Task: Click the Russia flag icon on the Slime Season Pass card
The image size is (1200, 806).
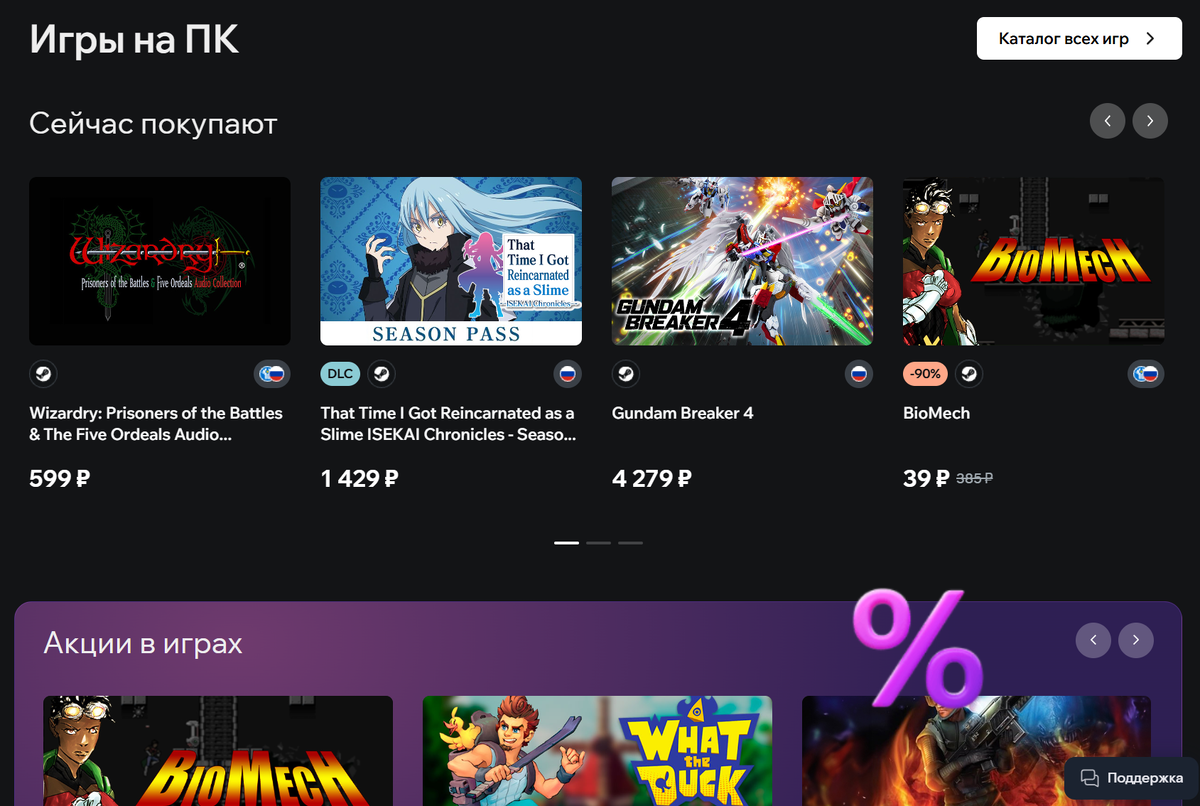Action: (567, 374)
